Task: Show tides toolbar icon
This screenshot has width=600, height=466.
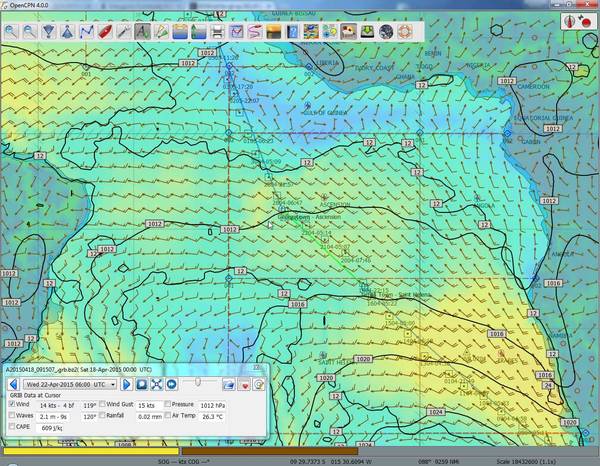Action: [199, 31]
